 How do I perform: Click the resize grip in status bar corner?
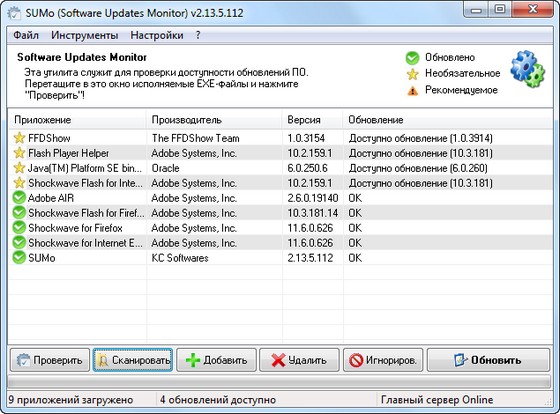coord(548,403)
